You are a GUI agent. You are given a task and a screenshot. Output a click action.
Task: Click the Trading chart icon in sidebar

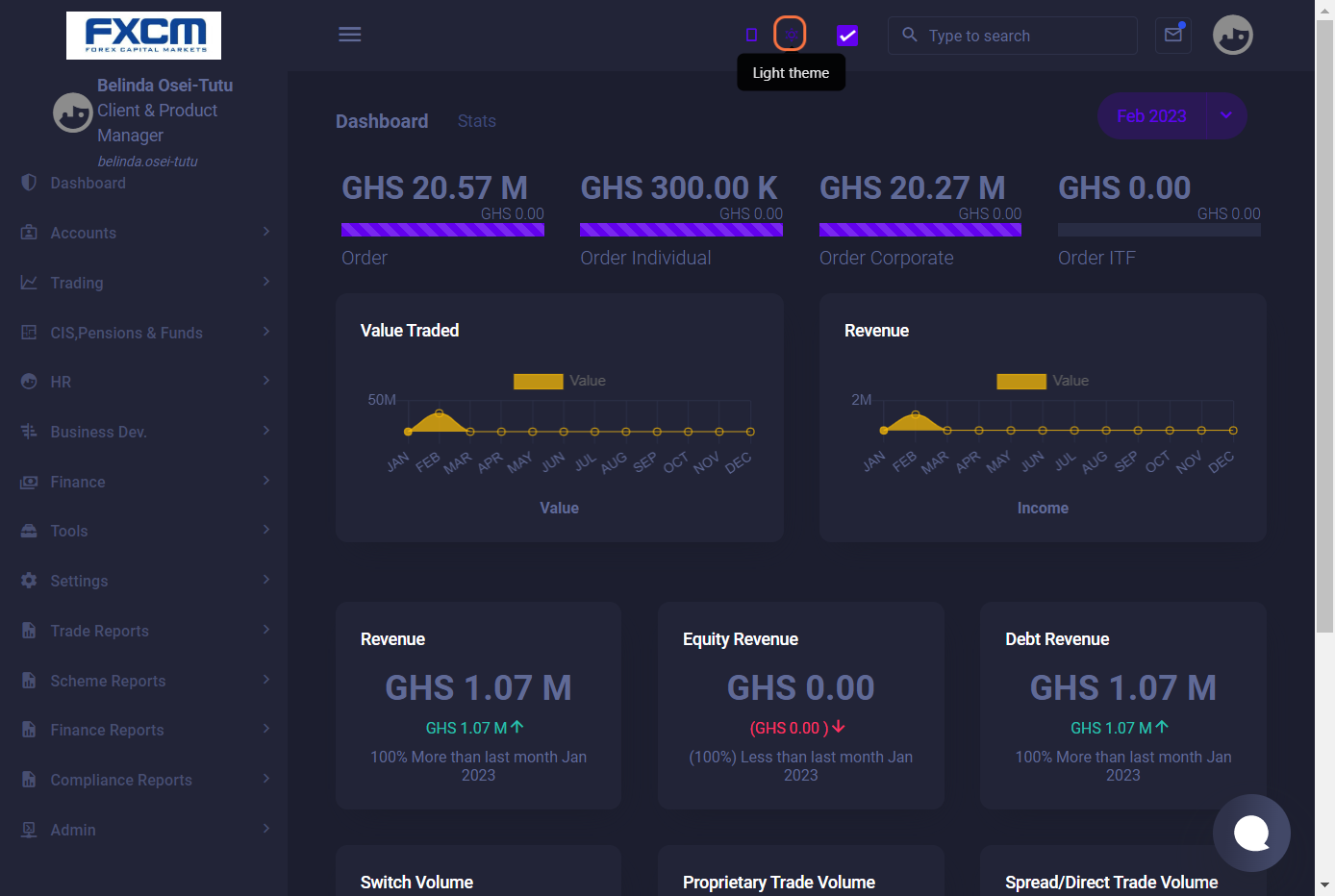29,283
